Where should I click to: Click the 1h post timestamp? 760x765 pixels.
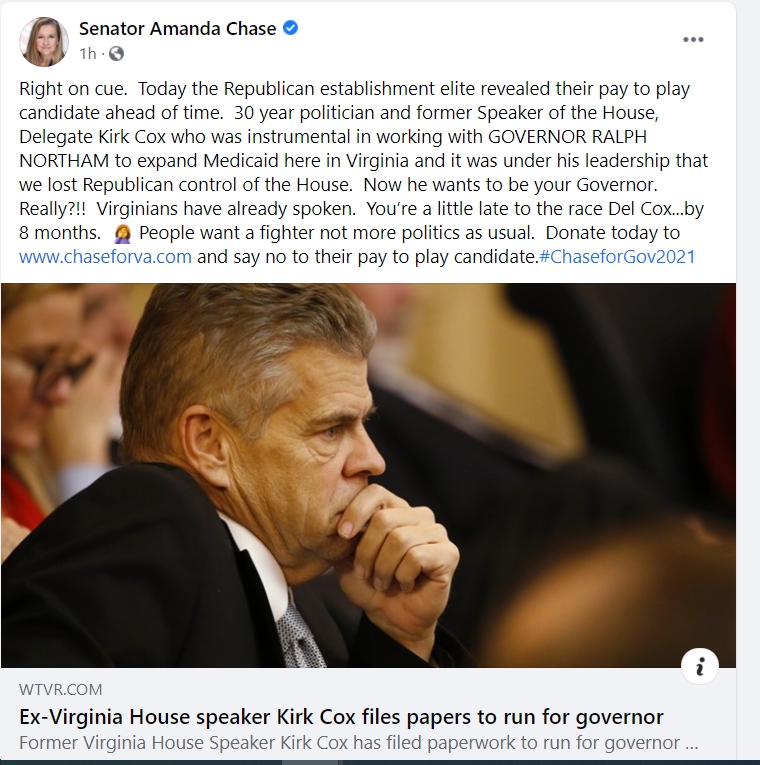(88, 53)
